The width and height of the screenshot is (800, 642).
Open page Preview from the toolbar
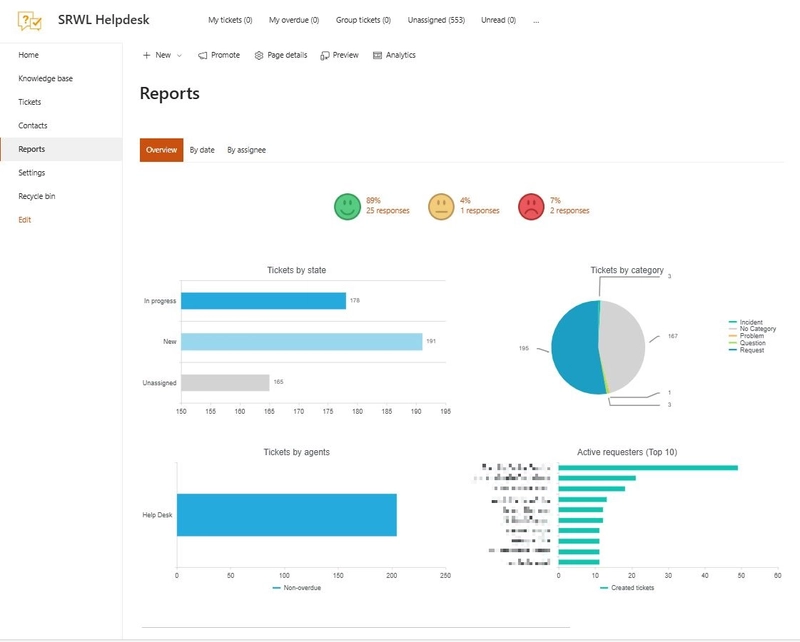pyautogui.click(x=340, y=55)
